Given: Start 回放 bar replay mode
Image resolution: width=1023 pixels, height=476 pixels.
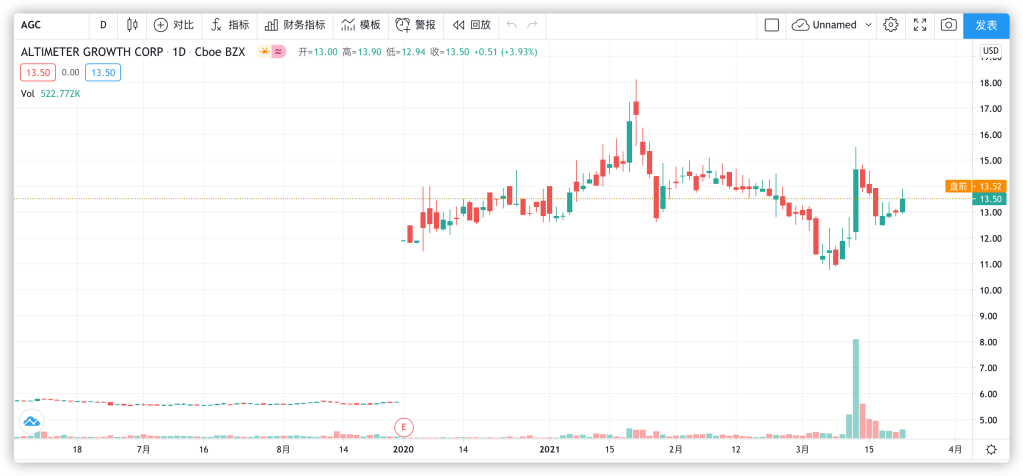Looking at the screenshot, I should click(471, 24).
